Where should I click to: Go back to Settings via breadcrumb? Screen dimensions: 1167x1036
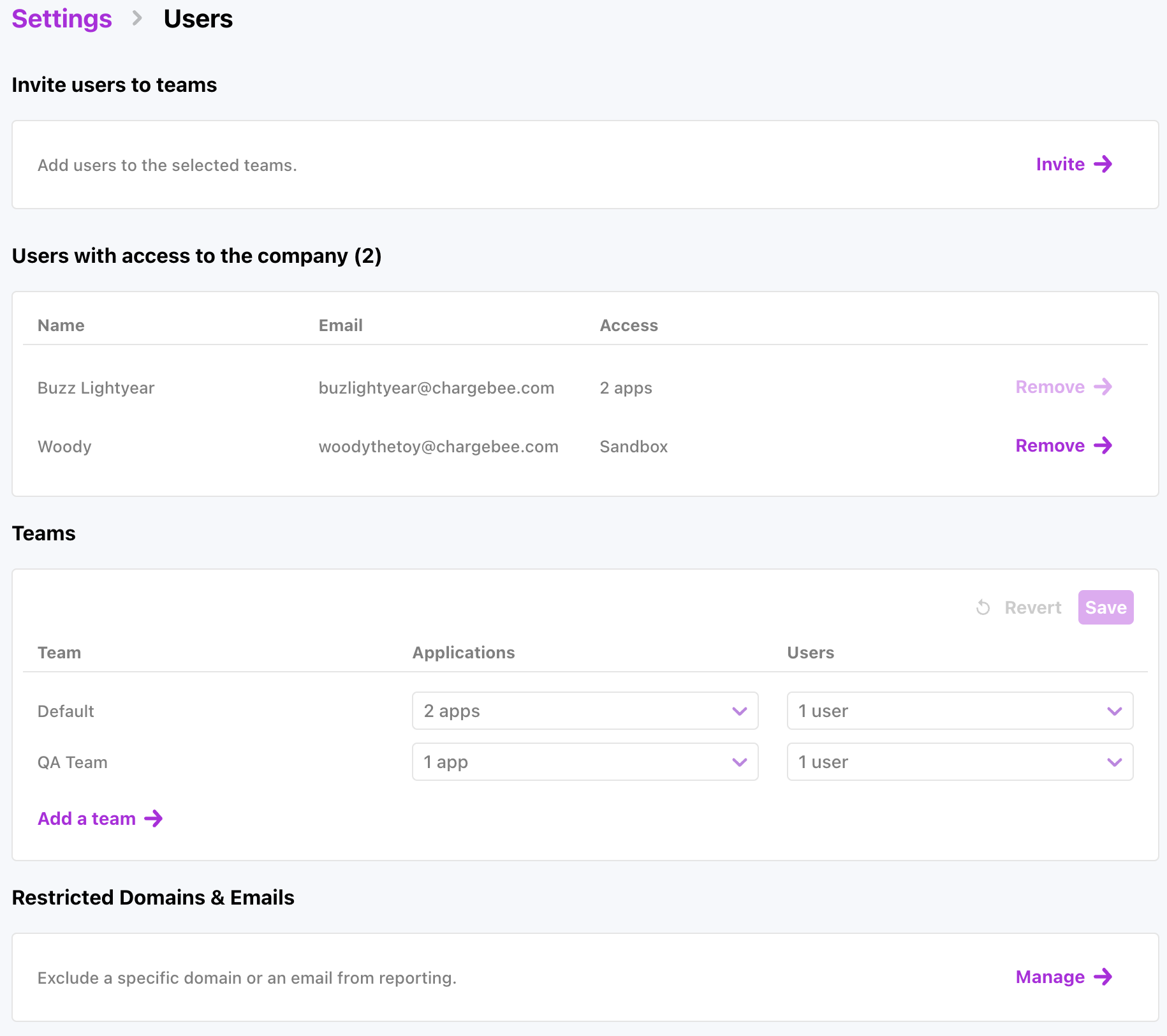click(62, 19)
